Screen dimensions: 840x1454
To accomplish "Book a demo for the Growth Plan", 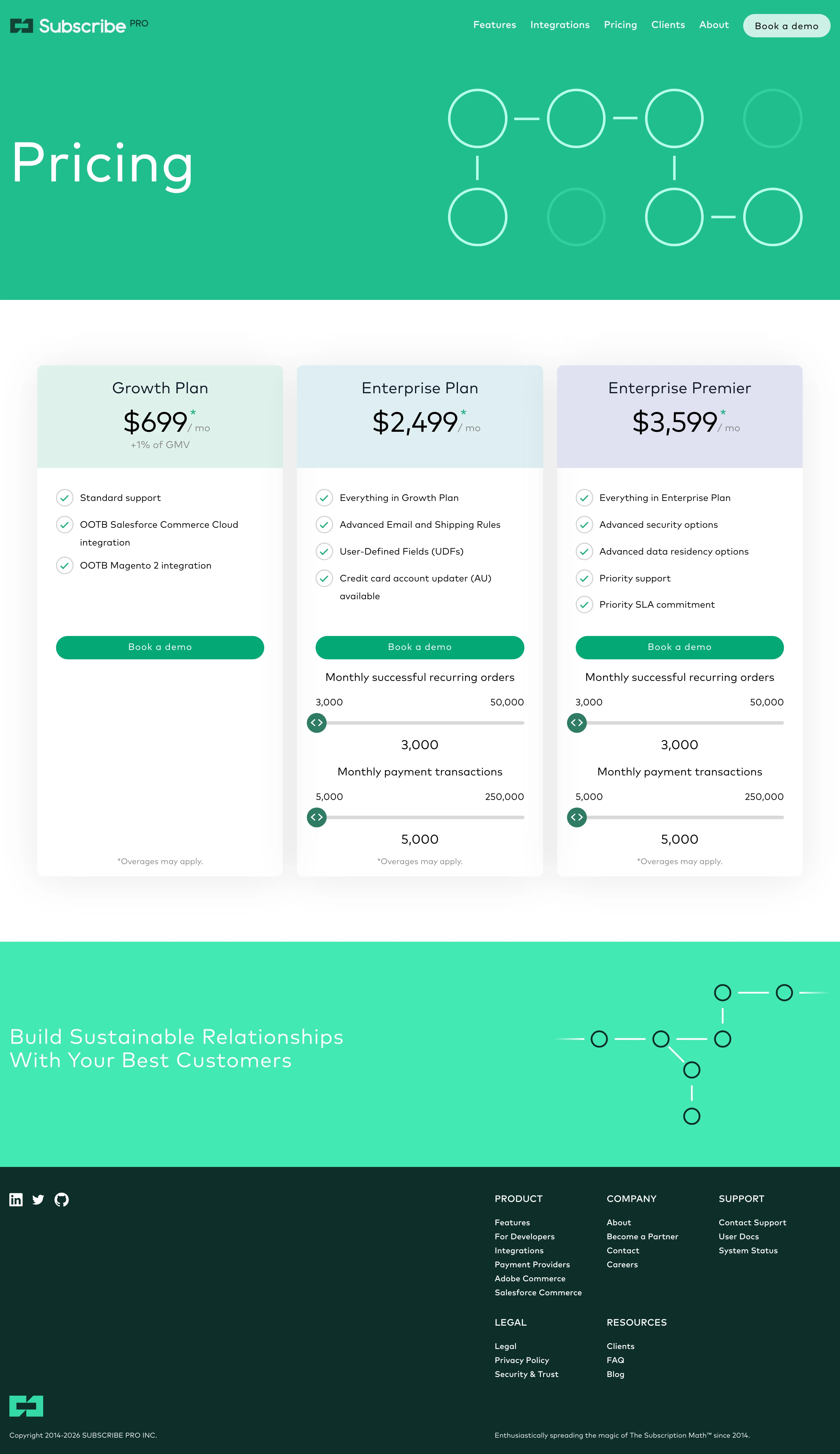I will tap(160, 647).
